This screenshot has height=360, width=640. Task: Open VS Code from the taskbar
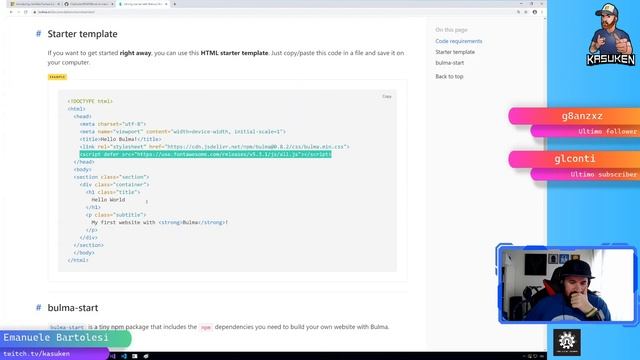point(124,356)
